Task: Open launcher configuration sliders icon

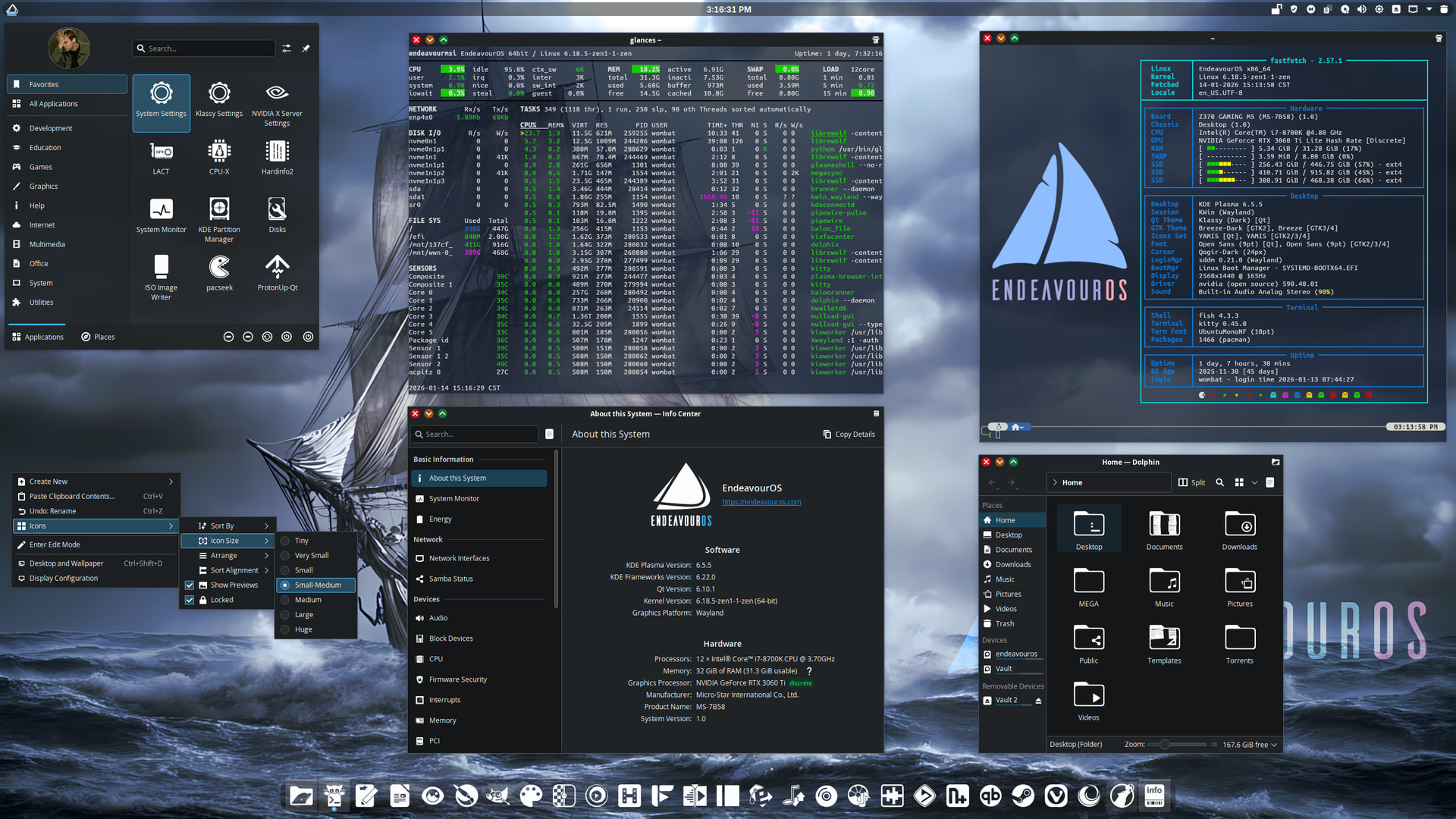Action: coord(287,49)
